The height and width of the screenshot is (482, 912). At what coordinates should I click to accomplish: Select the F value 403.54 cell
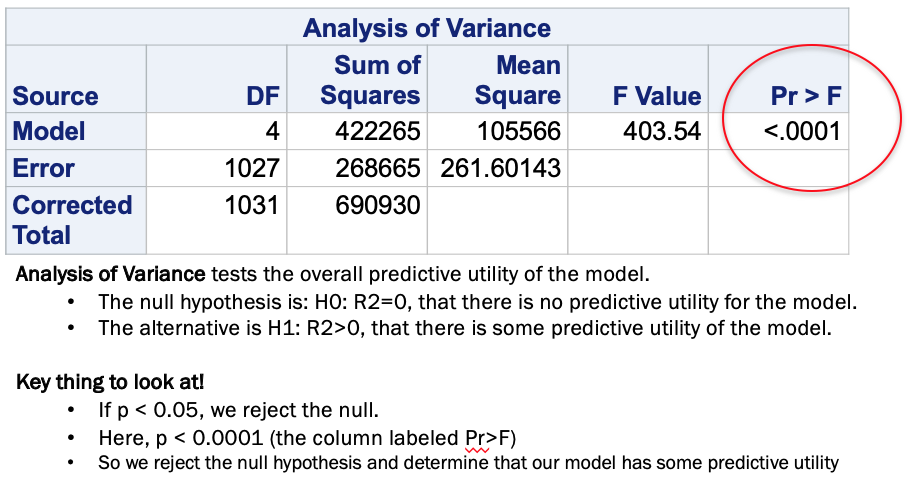coord(662,131)
